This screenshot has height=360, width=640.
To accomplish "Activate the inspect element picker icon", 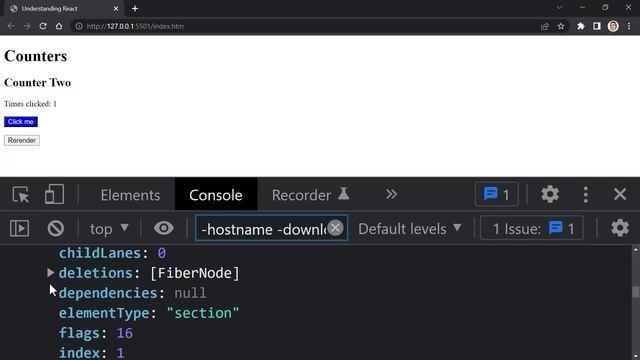I will pyautogui.click(x=20, y=195).
